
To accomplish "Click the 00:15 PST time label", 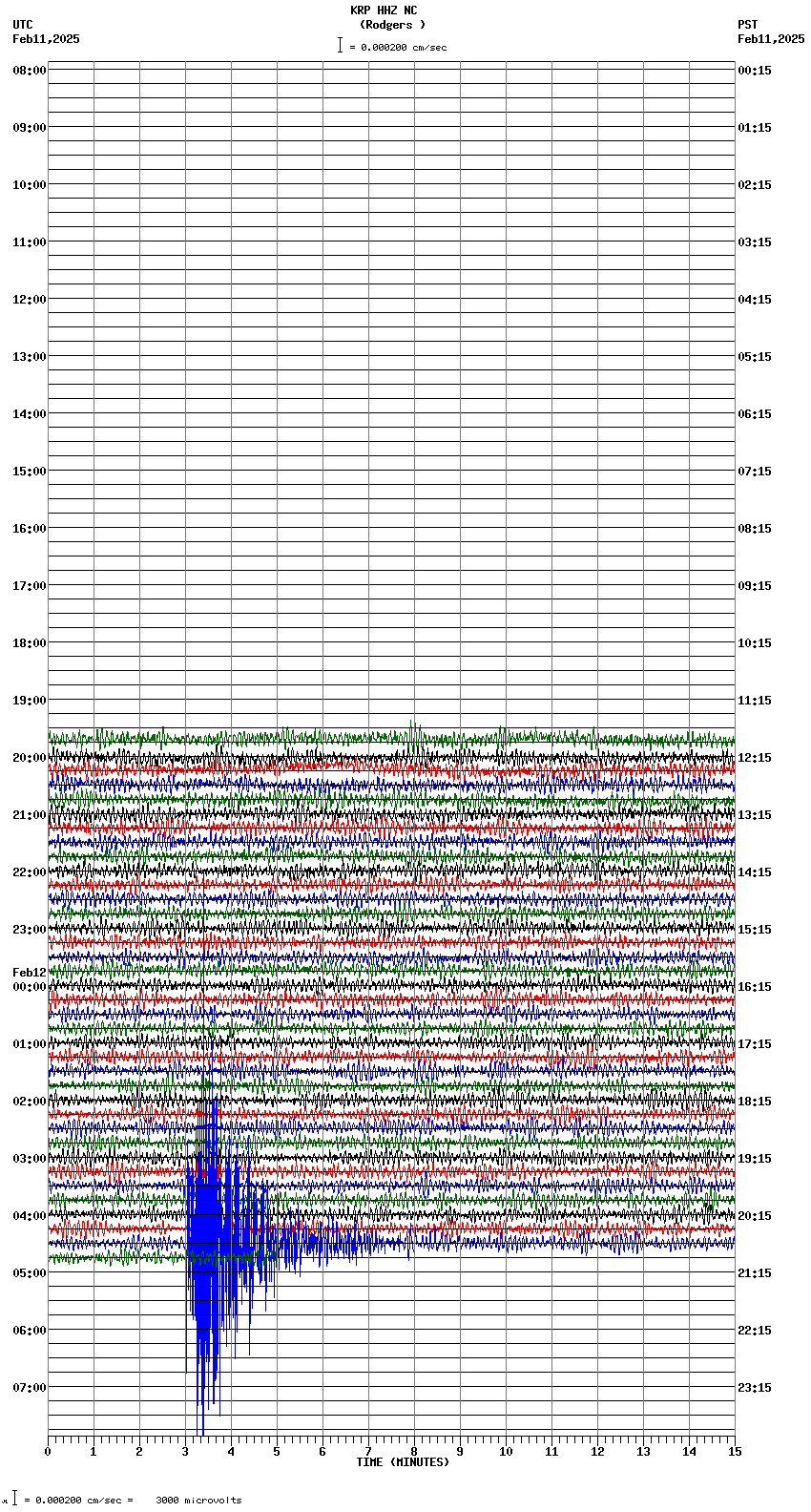I will pyautogui.click(x=755, y=71).
